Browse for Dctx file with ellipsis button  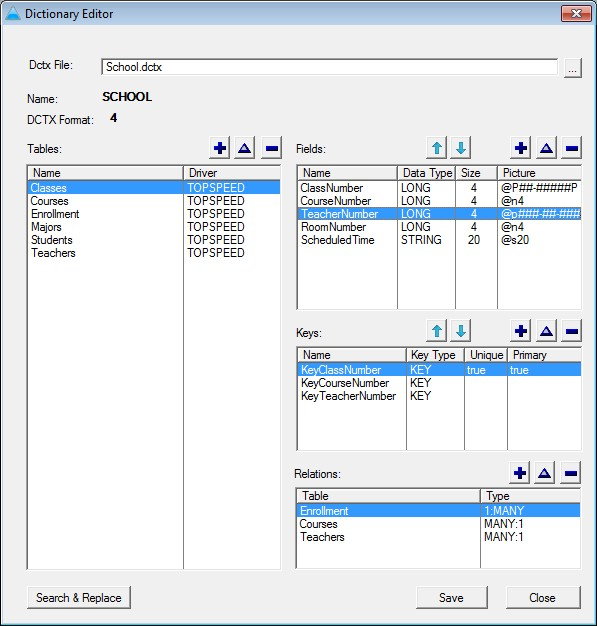[x=573, y=68]
